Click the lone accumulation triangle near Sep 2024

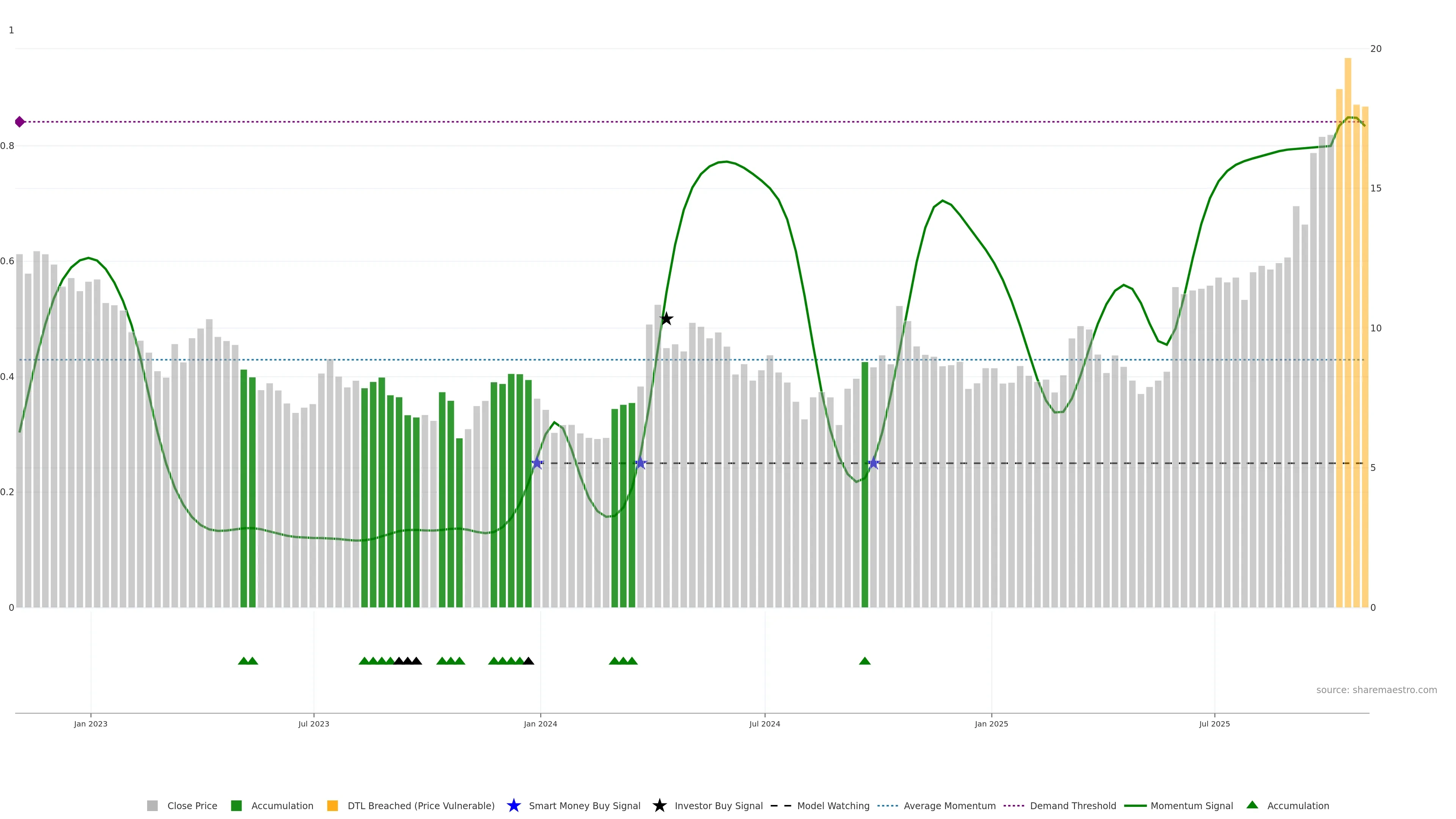point(864,661)
